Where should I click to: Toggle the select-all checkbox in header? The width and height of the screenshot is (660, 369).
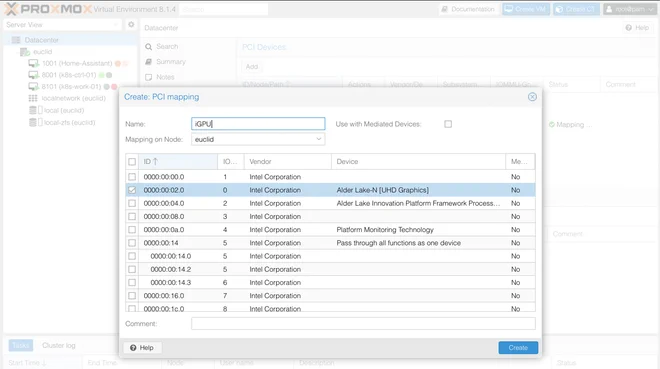(132, 162)
